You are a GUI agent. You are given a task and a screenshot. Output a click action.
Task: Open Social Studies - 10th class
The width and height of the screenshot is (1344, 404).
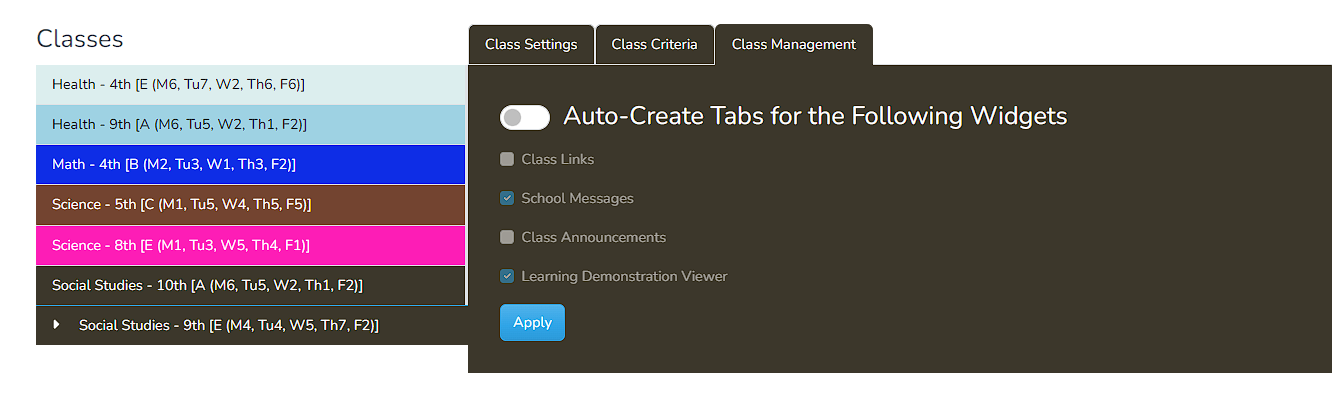pos(250,286)
